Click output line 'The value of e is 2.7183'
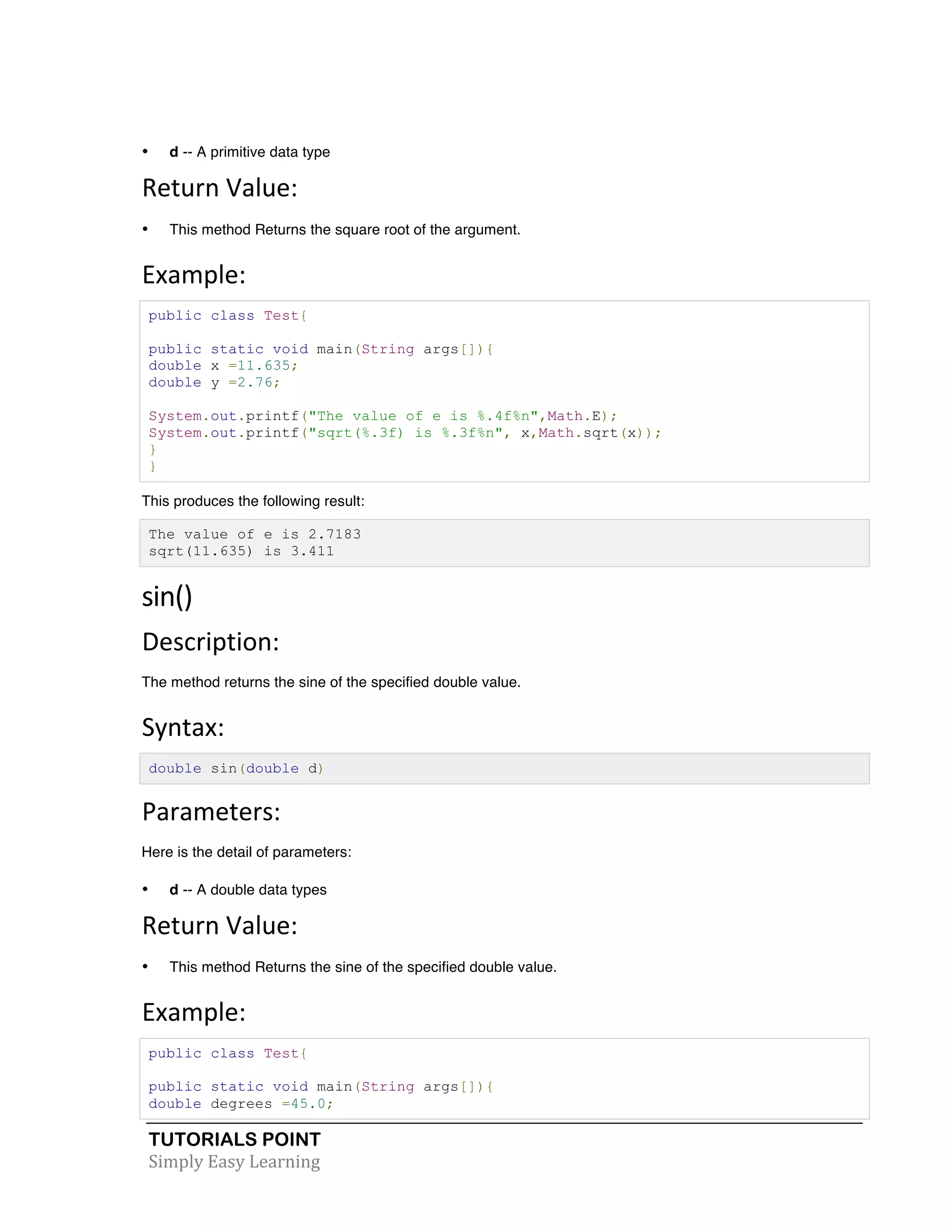This screenshot has width=952, height=1232. tap(254, 534)
